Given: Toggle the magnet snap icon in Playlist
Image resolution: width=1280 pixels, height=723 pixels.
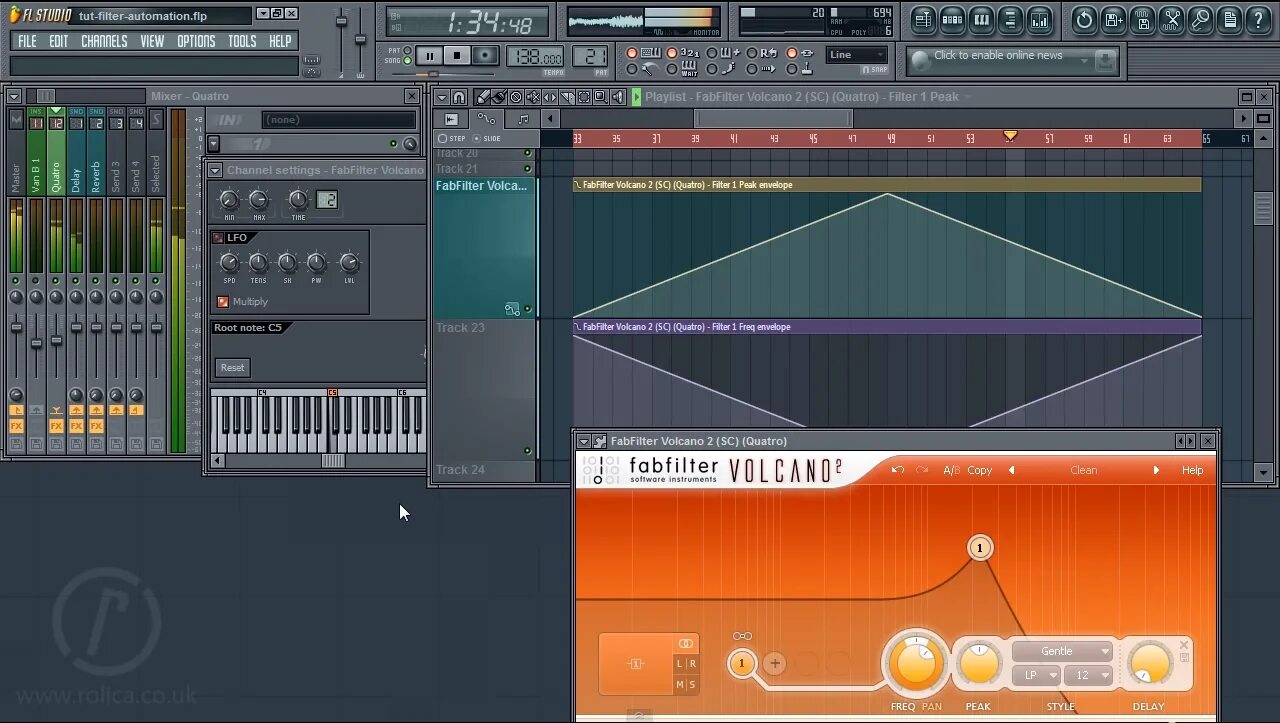Looking at the screenshot, I should tap(459, 97).
